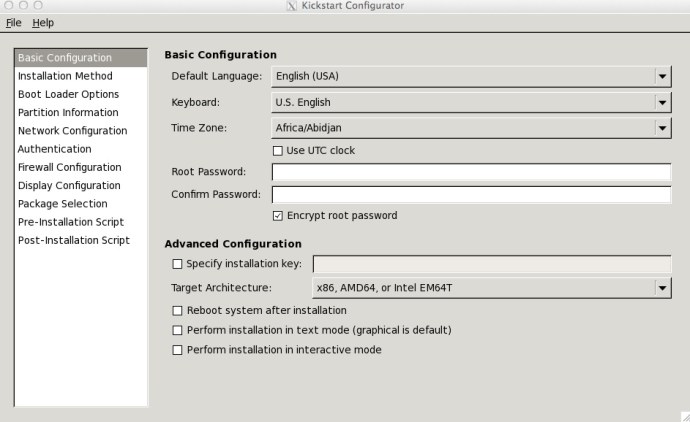Select Package Selection in the sidebar

point(81,204)
